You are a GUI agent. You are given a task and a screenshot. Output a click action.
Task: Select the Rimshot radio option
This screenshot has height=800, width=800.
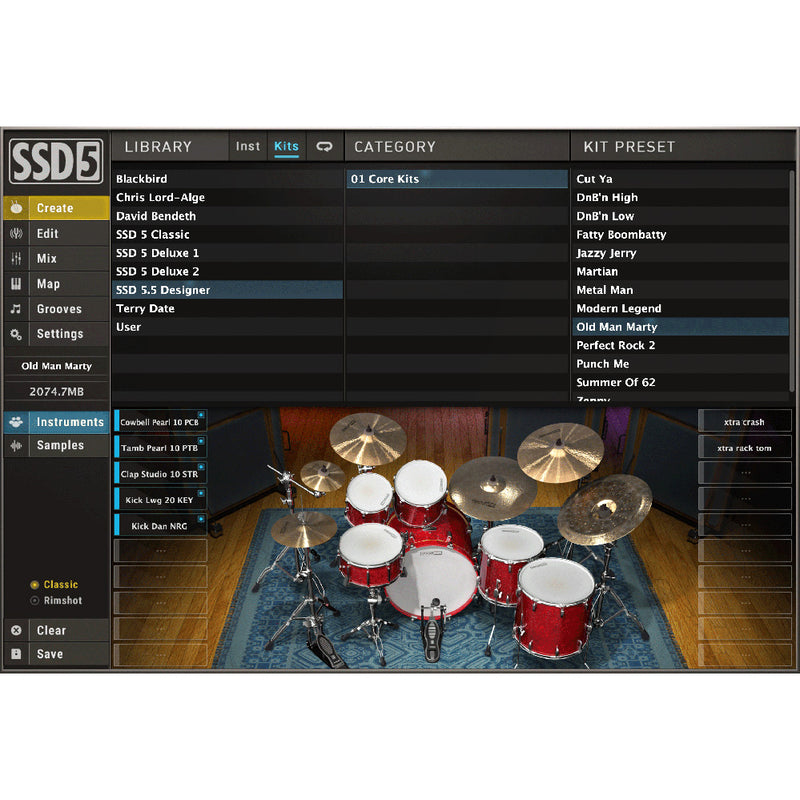click(x=35, y=601)
